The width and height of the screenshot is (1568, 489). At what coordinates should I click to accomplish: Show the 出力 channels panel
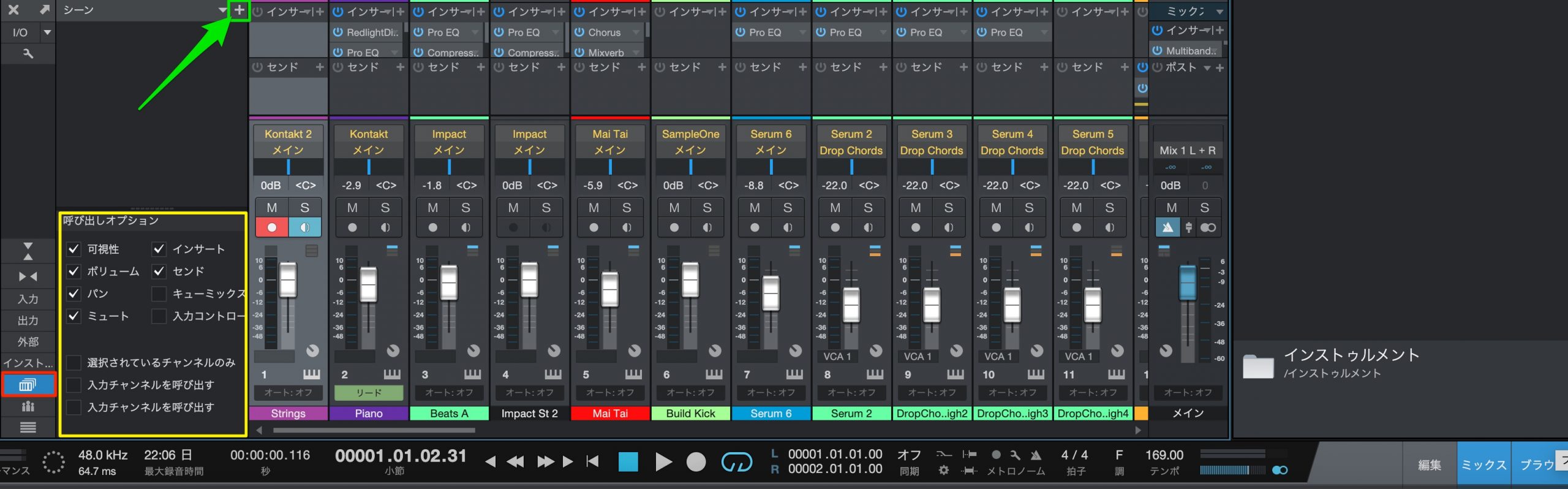pos(28,320)
